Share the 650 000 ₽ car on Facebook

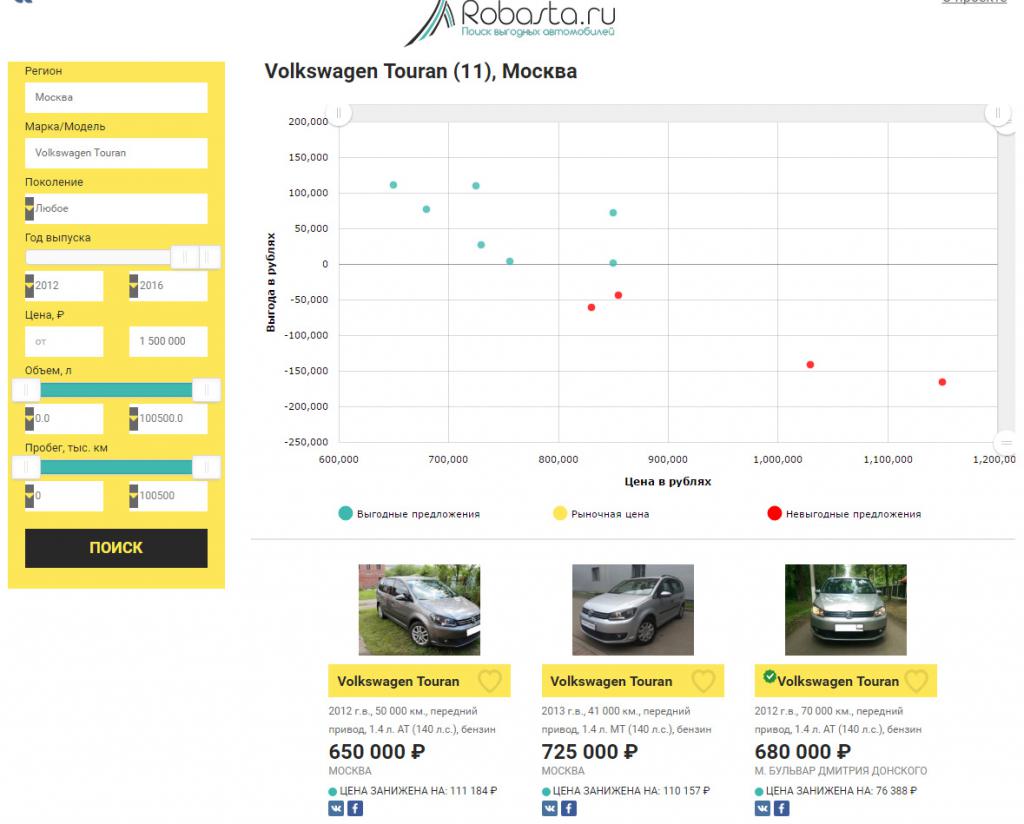coord(355,808)
